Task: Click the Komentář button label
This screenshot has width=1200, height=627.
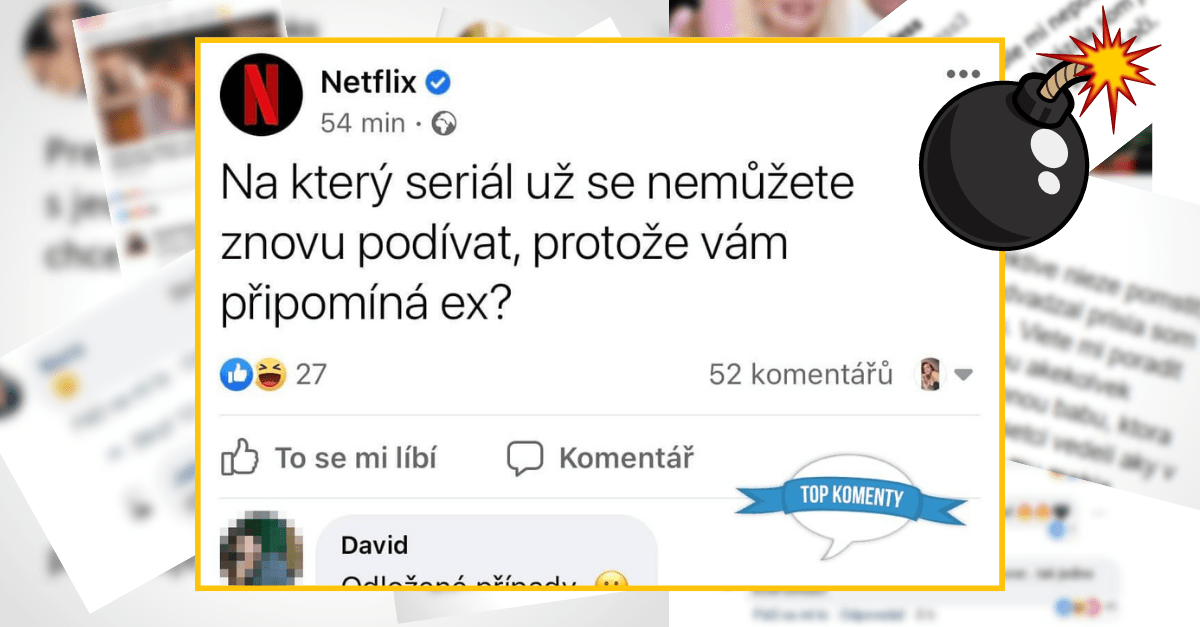Action: point(626,459)
